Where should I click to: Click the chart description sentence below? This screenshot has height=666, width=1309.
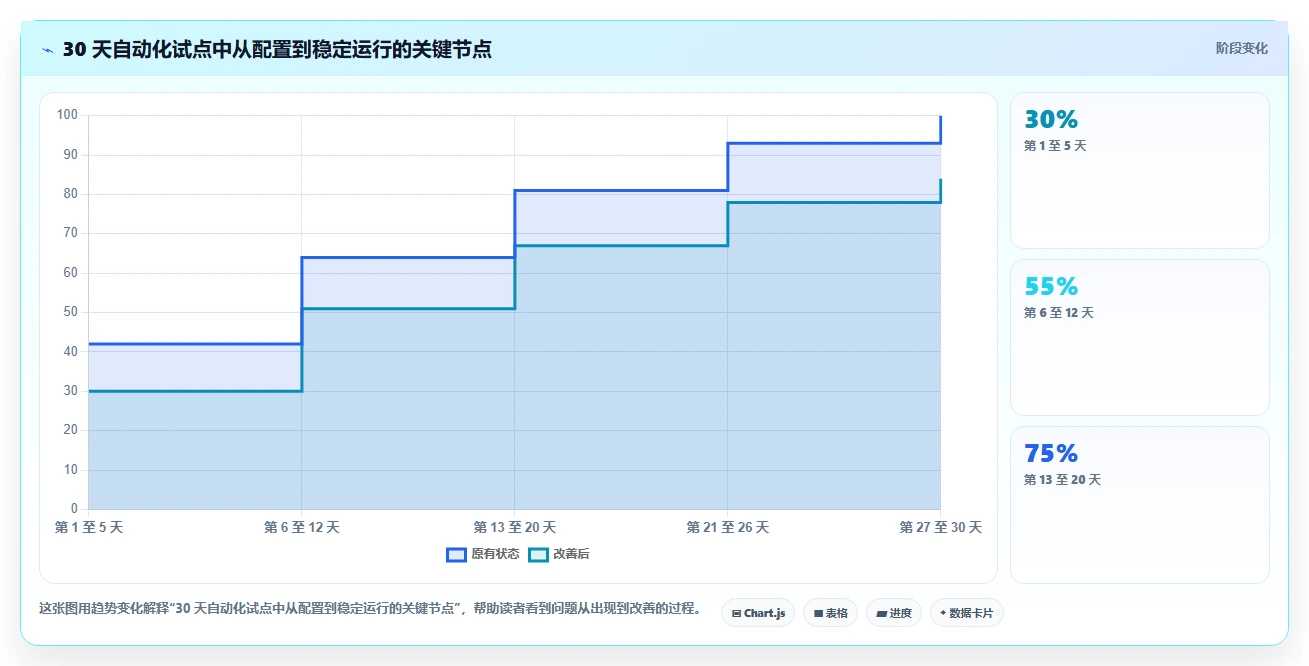(x=370, y=608)
